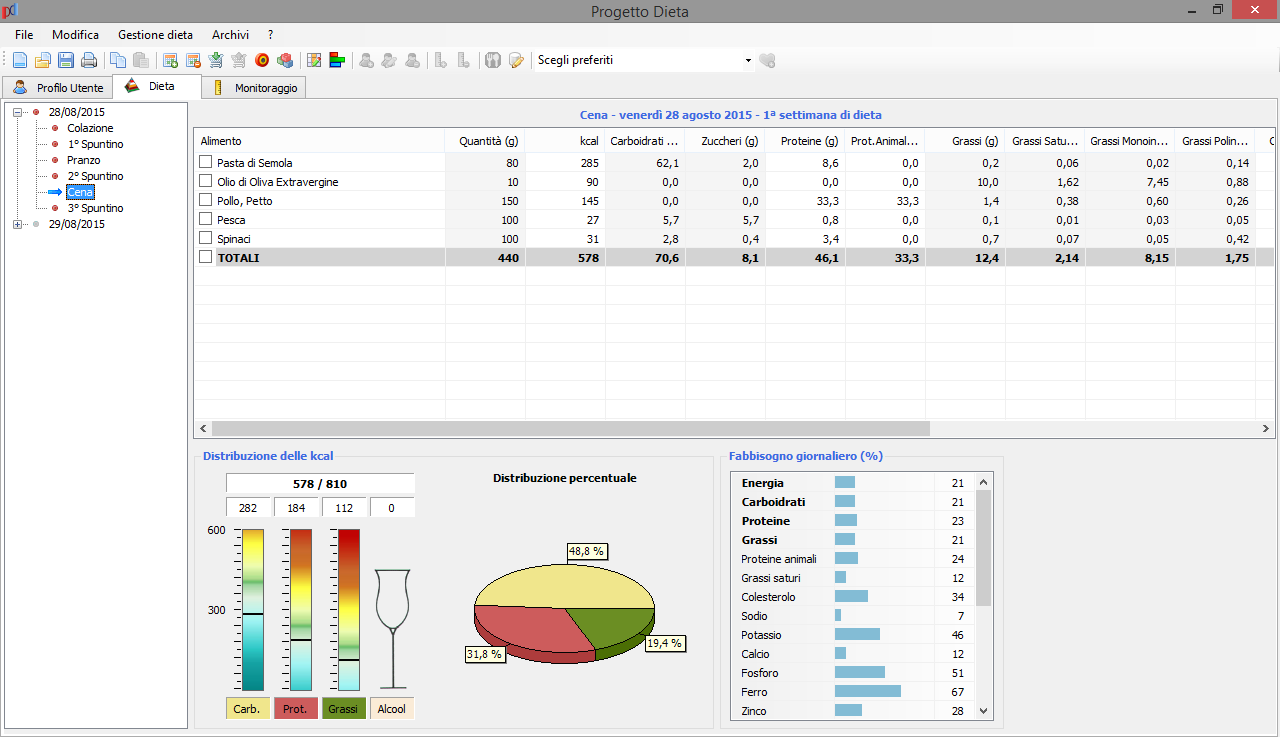Select Pranzo in the meal tree
Viewport: 1280px width, 737px height.
coord(83,160)
